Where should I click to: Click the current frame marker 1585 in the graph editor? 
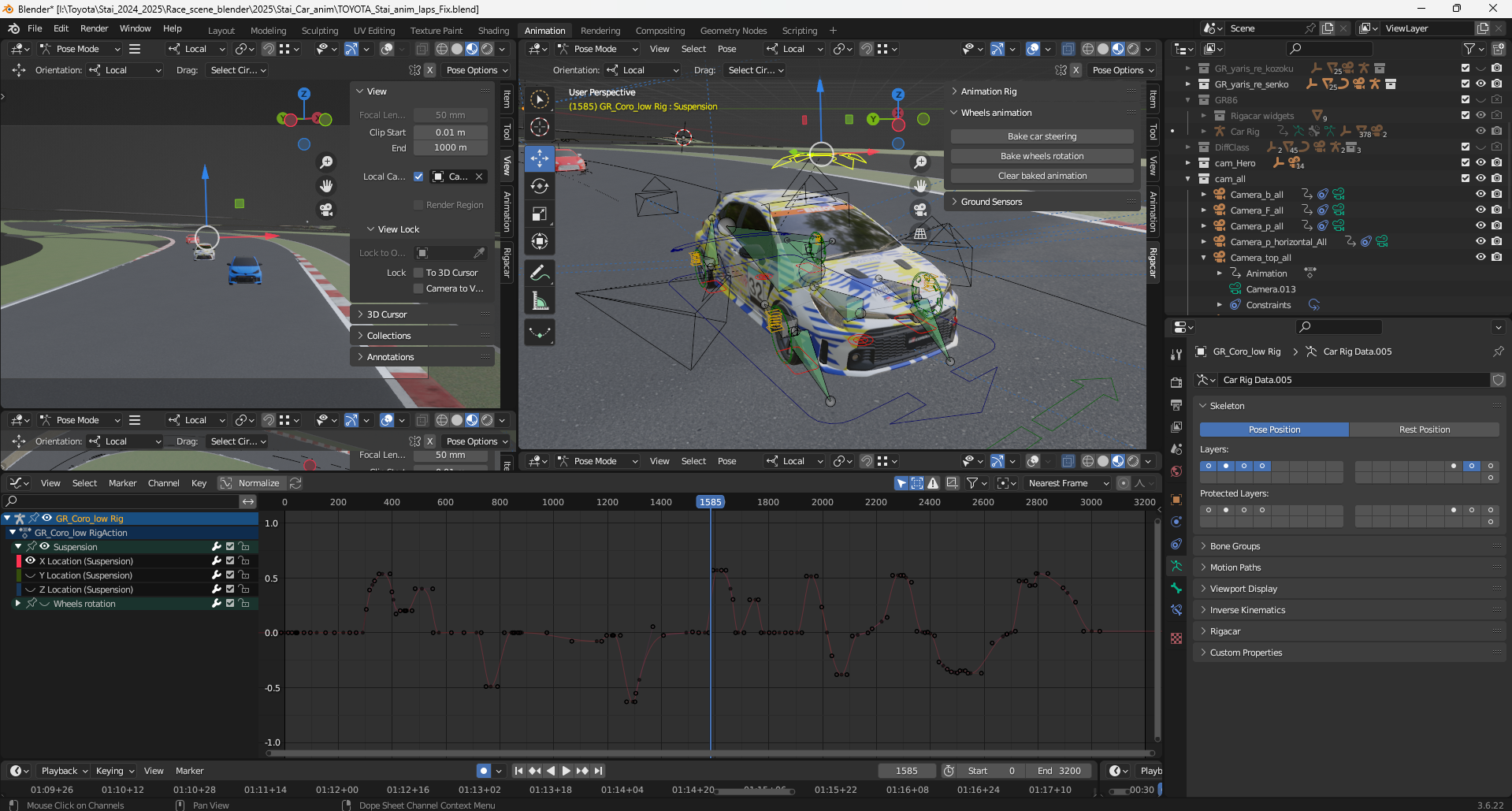710,502
